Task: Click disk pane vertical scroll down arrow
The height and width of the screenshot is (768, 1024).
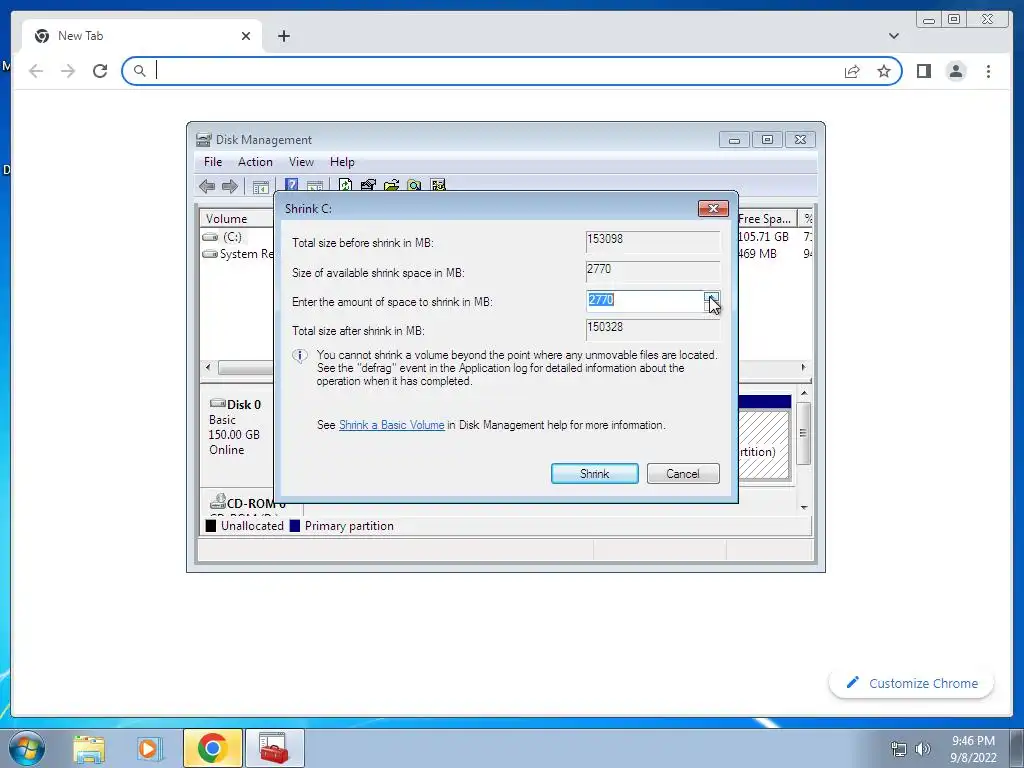Action: tap(804, 507)
